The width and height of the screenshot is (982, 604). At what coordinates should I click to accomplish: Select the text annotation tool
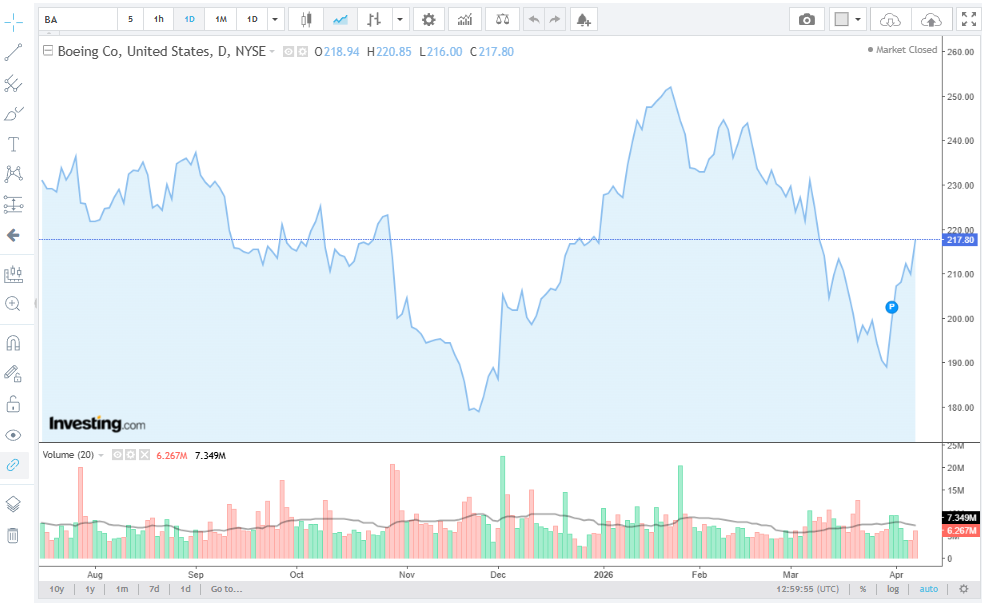[13, 144]
